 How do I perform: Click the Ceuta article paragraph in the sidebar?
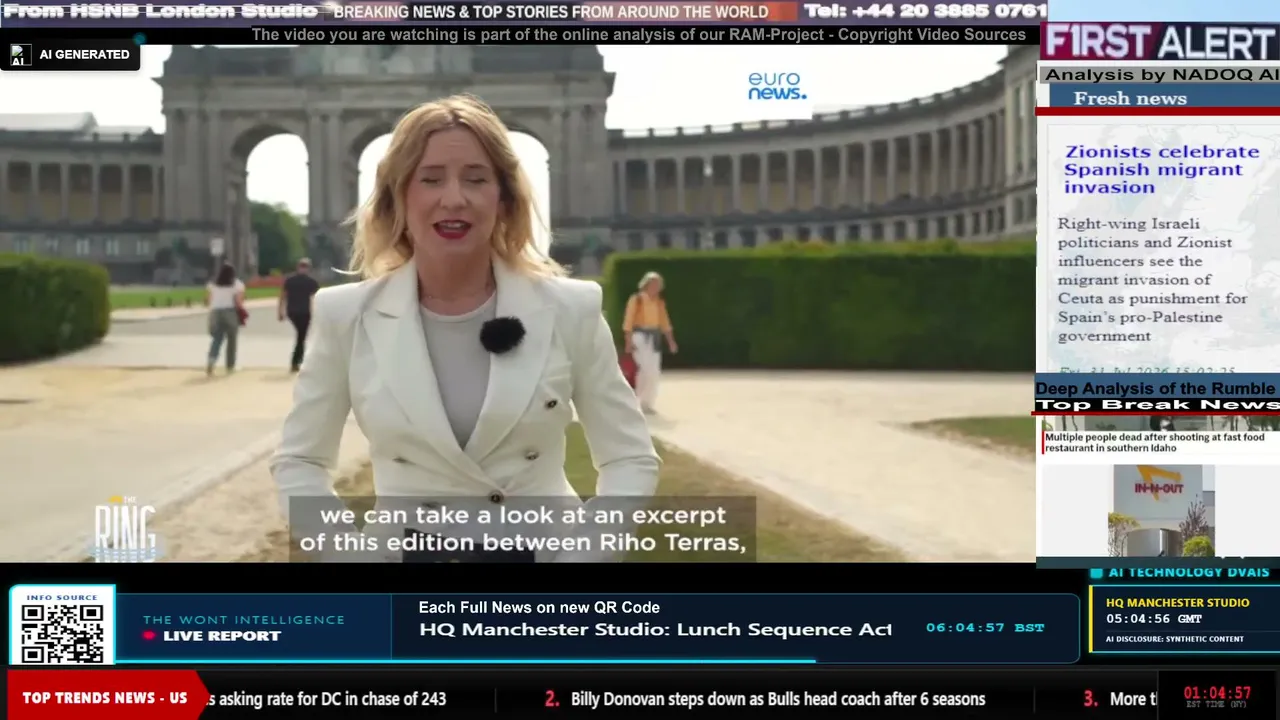coord(1153,280)
